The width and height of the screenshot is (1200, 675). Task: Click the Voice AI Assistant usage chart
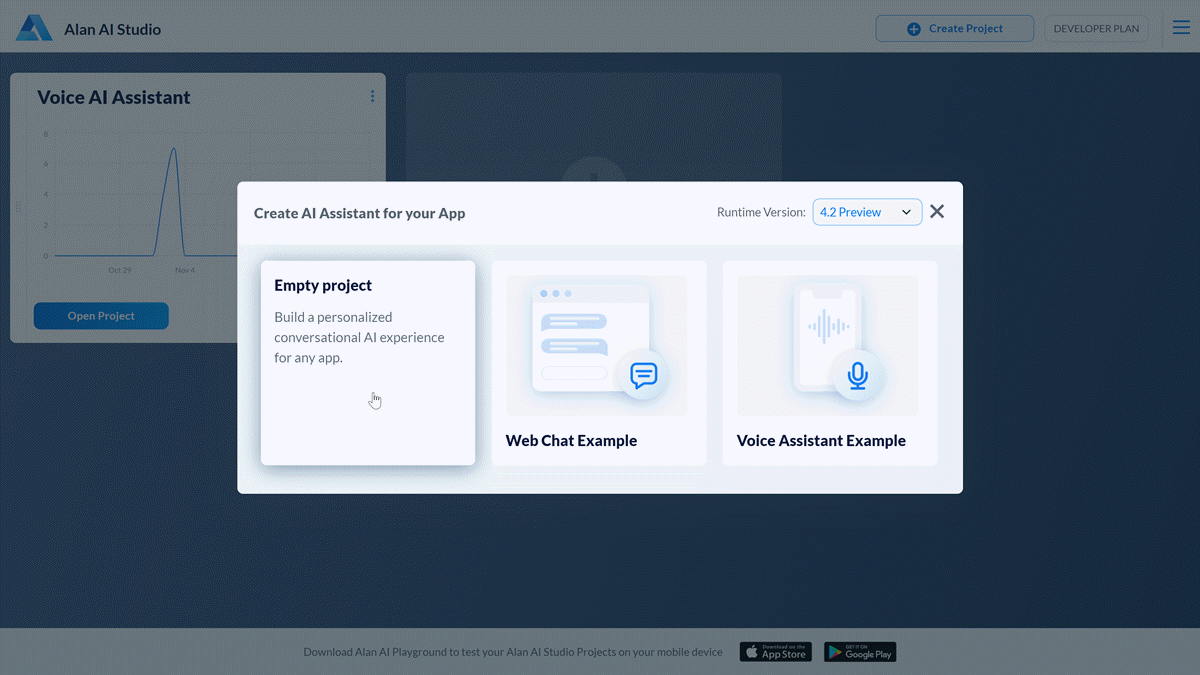coord(200,200)
